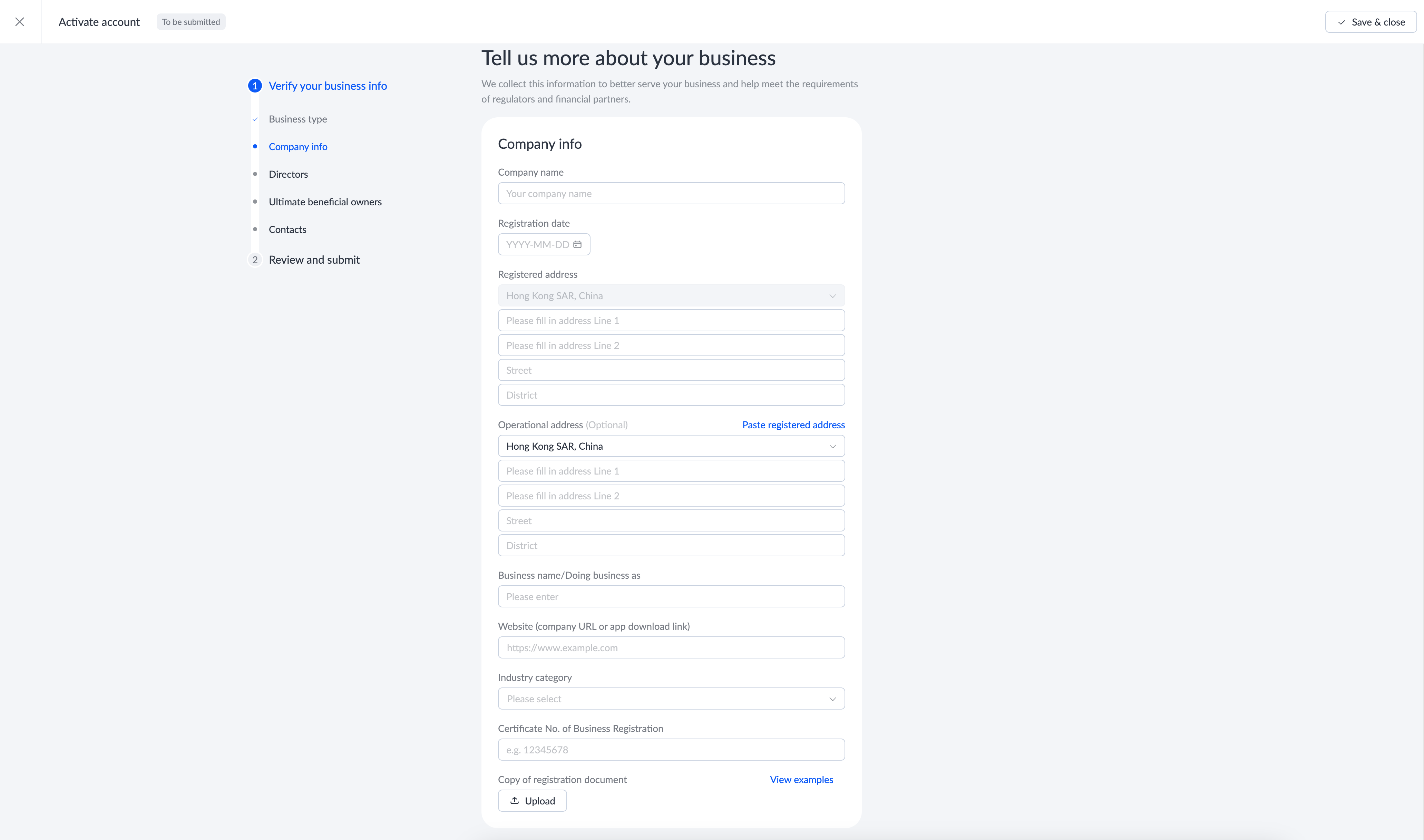Focus the Company name input field
This screenshot has width=1424, height=840.
click(x=671, y=194)
